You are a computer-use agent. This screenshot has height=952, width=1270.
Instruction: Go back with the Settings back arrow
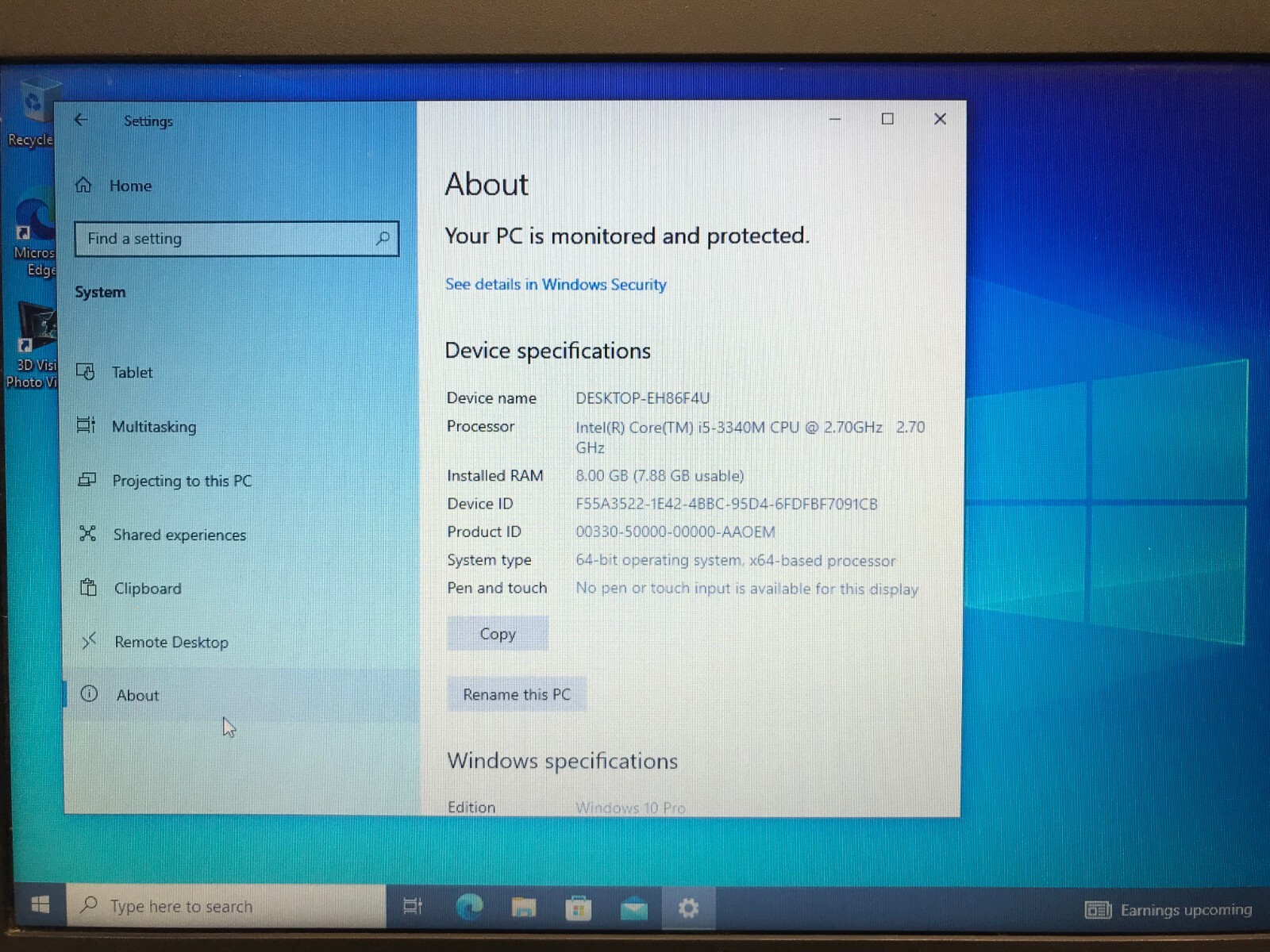pos(81,120)
